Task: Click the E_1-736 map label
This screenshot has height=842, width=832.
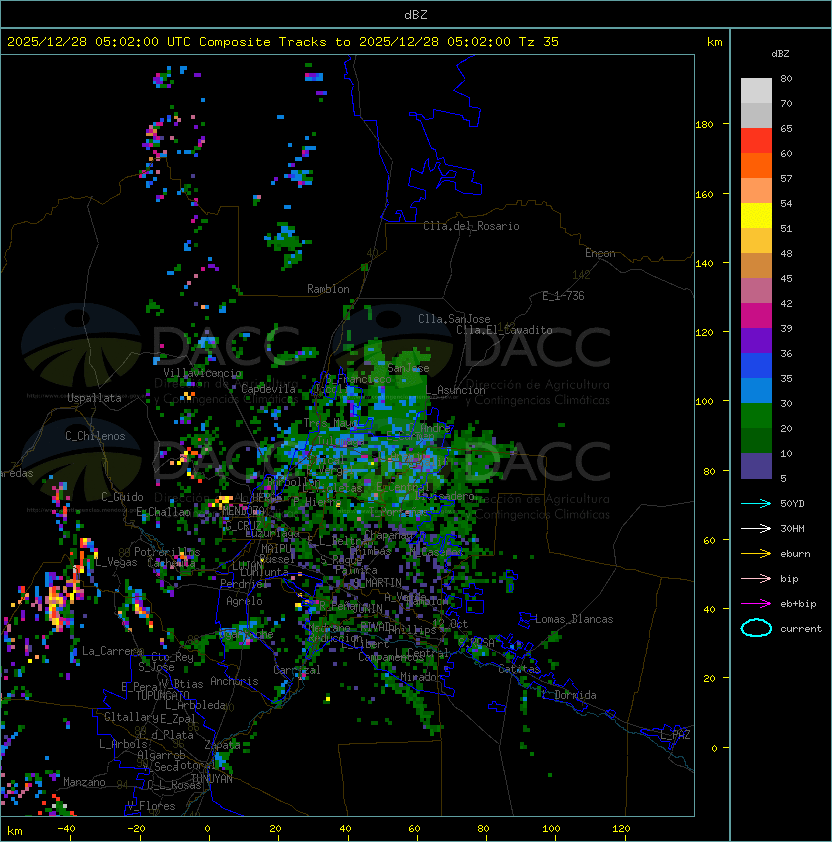Action: click(563, 296)
